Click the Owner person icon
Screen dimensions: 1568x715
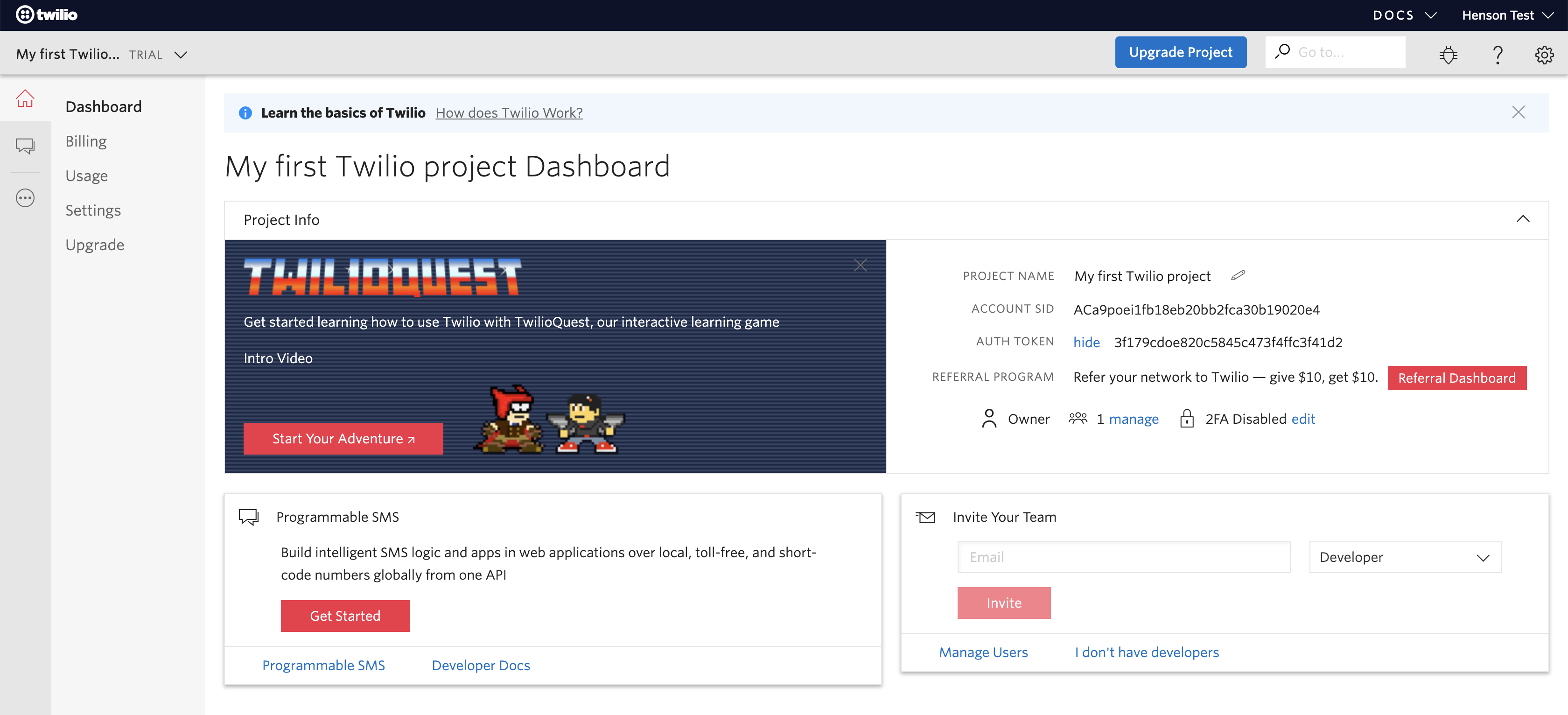[989, 419]
